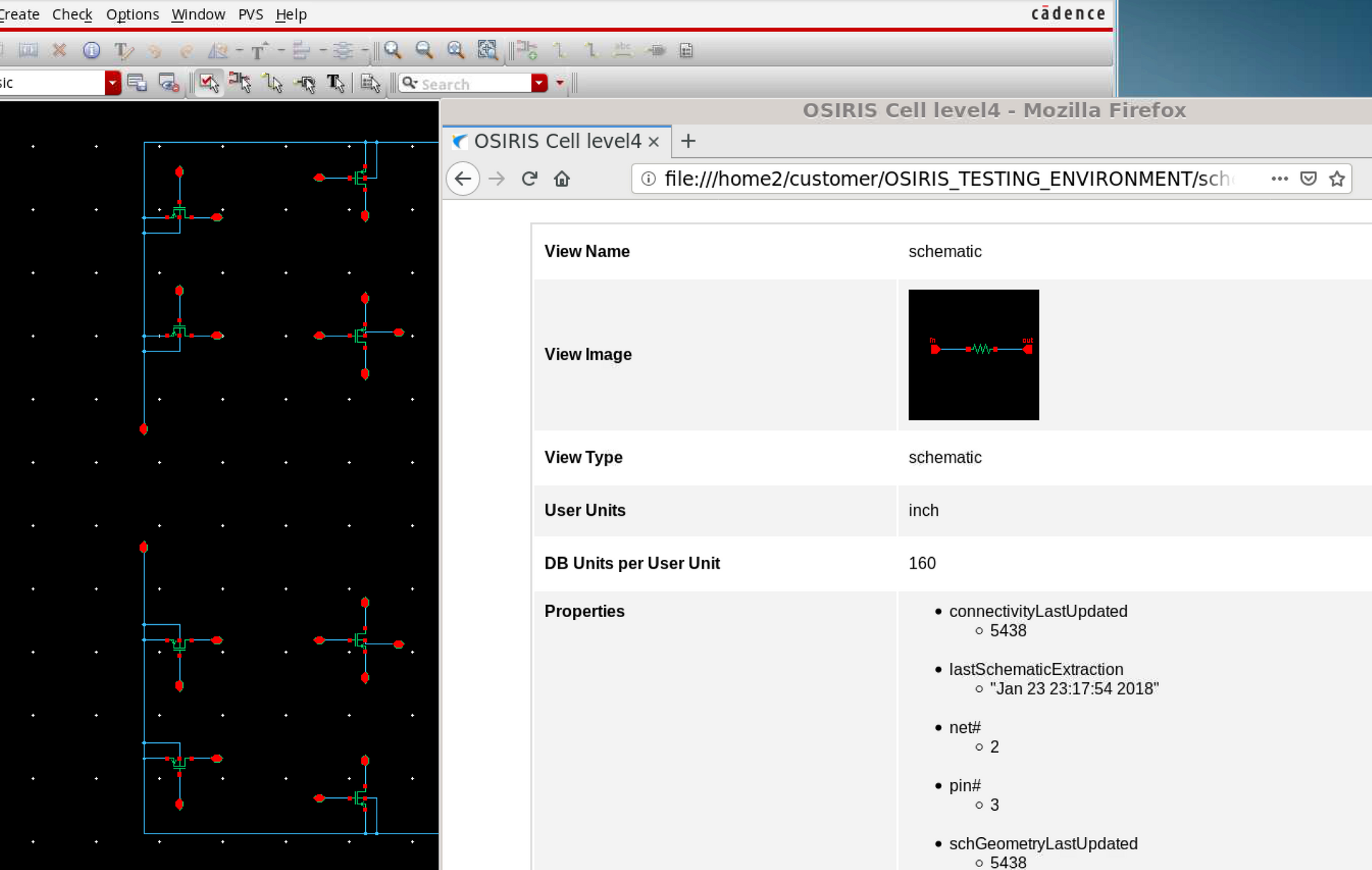
Task: Expand the search toolbar options arrow
Action: pyautogui.click(x=560, y=83)
